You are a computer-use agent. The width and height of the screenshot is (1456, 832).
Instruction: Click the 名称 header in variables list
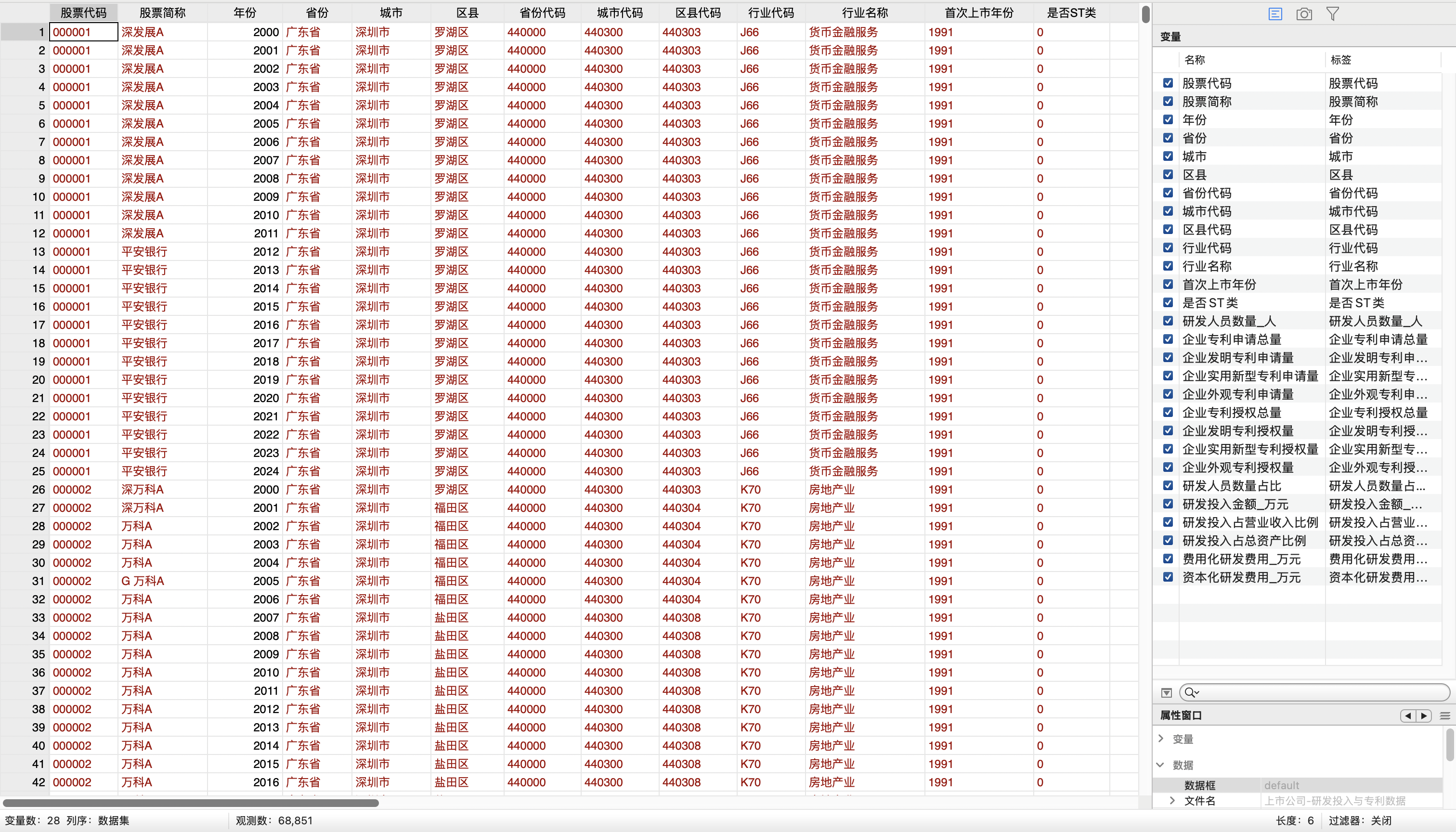pyautogui.click(x=1194, y=59)
